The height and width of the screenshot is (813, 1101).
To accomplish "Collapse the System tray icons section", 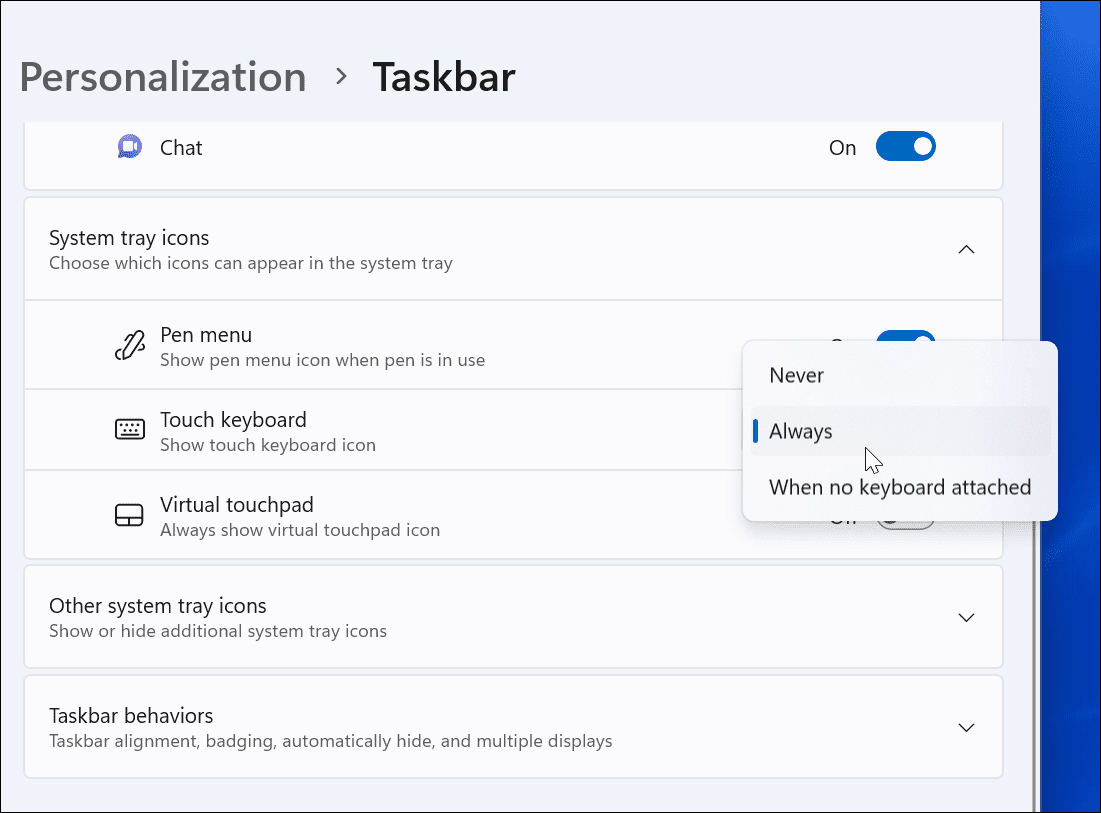I will [966, 250].
